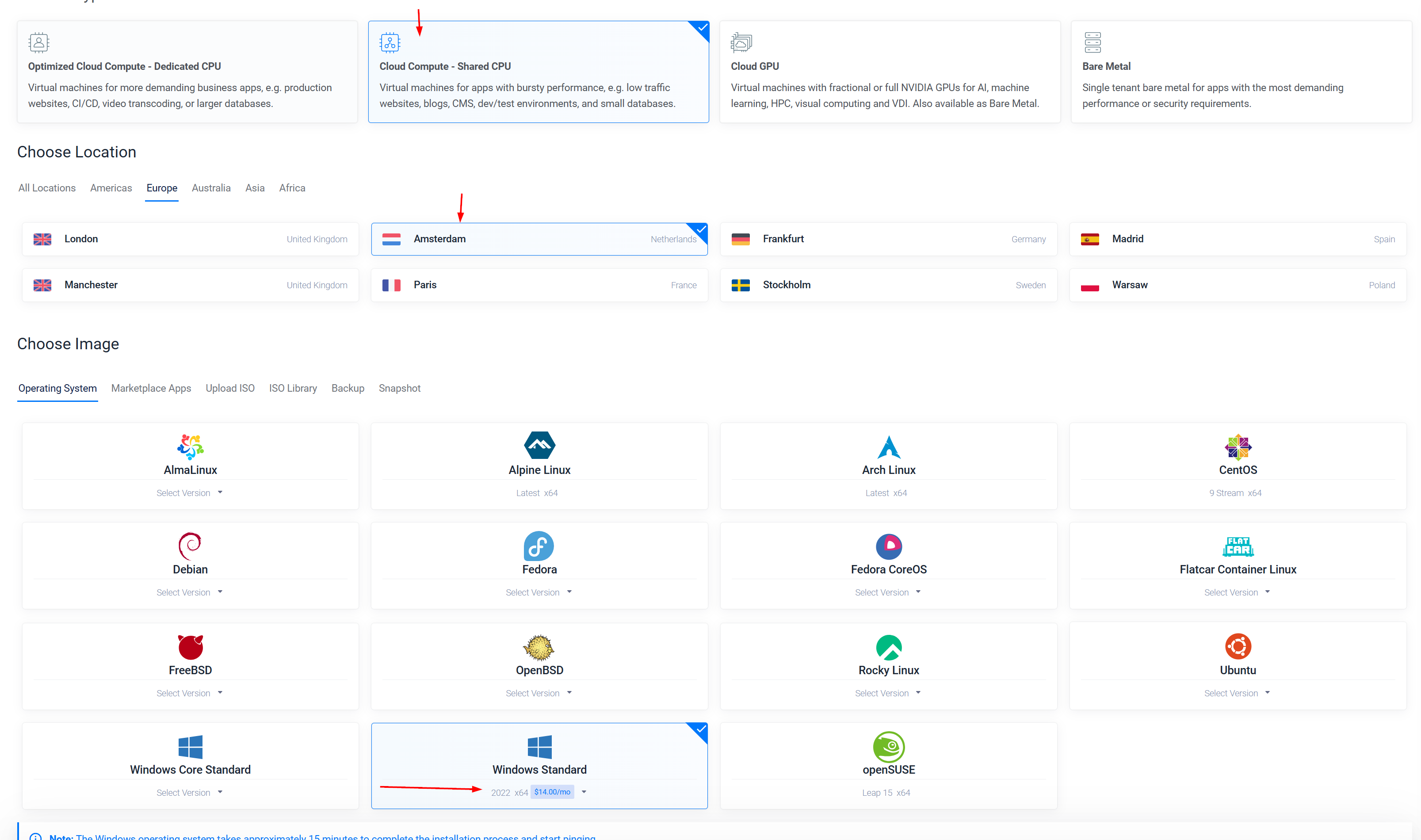The image size is (1421, 840).
Task: Select the Africa location filter
Action: click(291, 188)
